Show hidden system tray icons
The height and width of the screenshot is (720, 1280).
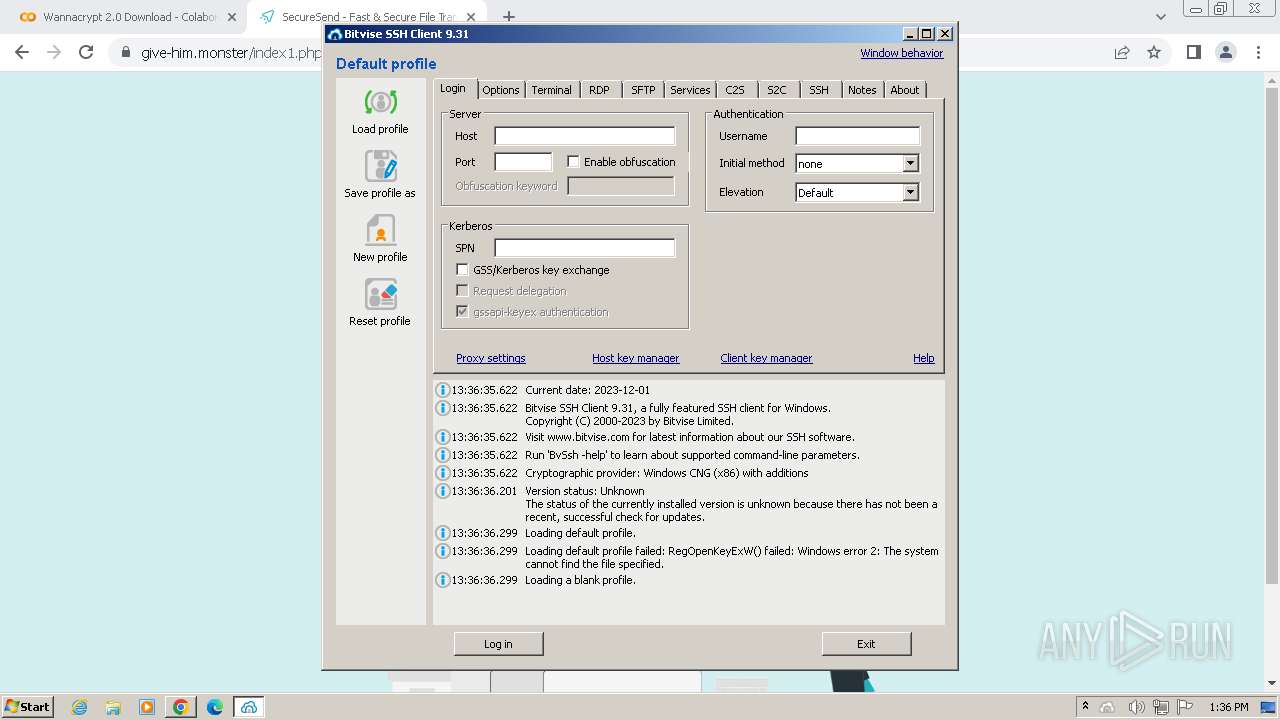[1085, 707]
